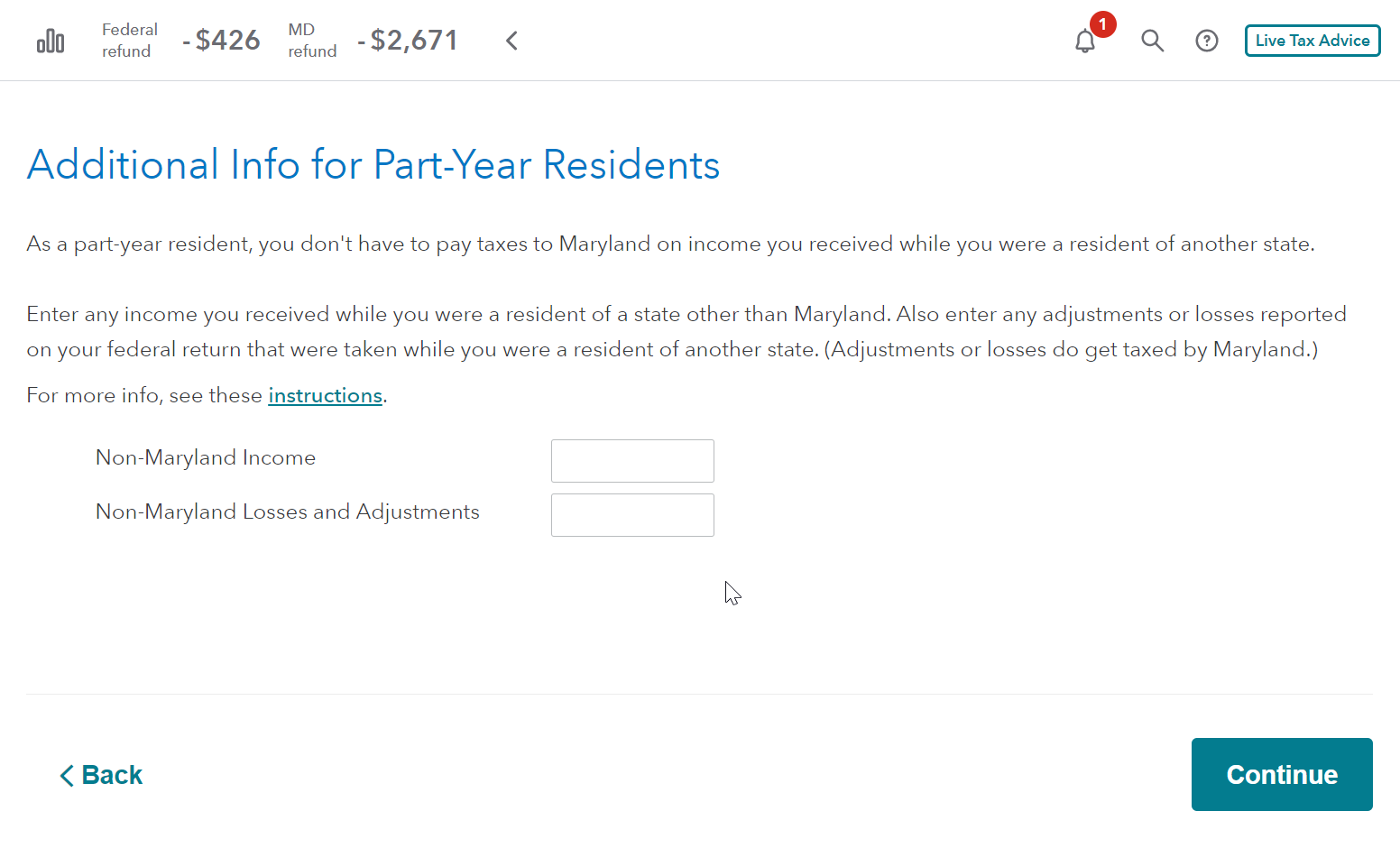Focus the Non-Maryland Losses and Adjustments field

[632, 515]
